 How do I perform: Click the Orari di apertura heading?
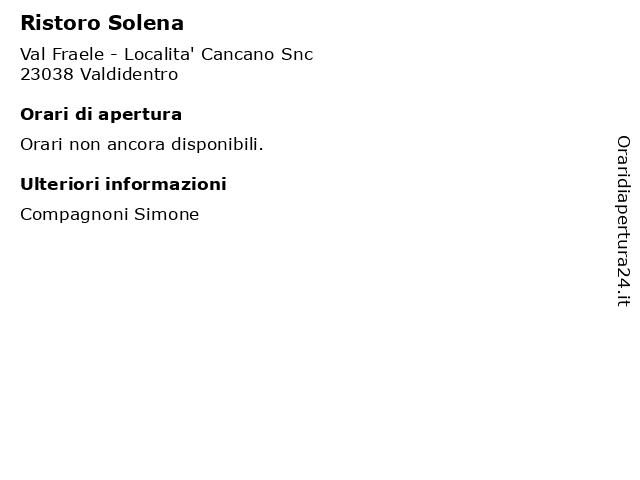pos(101,114)
